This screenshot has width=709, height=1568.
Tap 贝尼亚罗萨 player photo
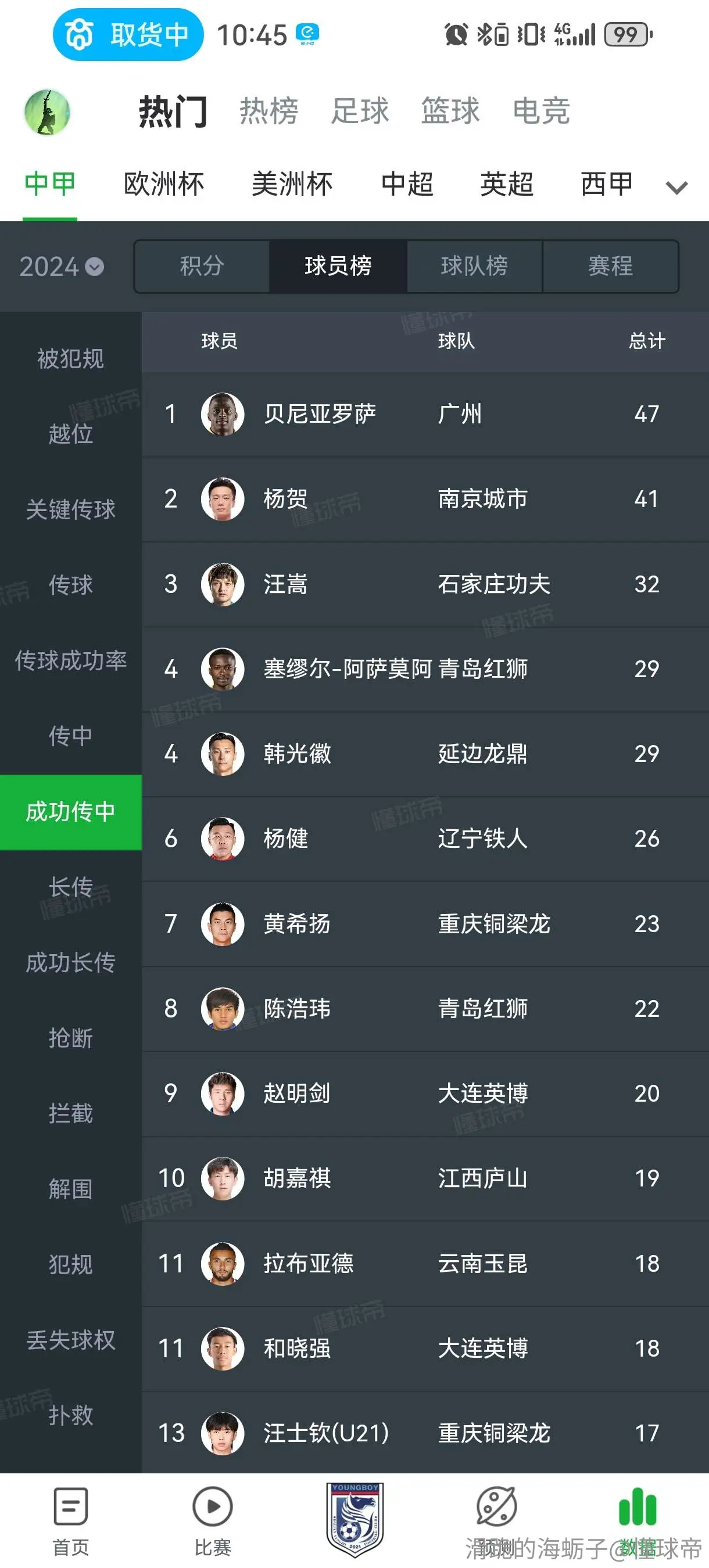point(223,414)
